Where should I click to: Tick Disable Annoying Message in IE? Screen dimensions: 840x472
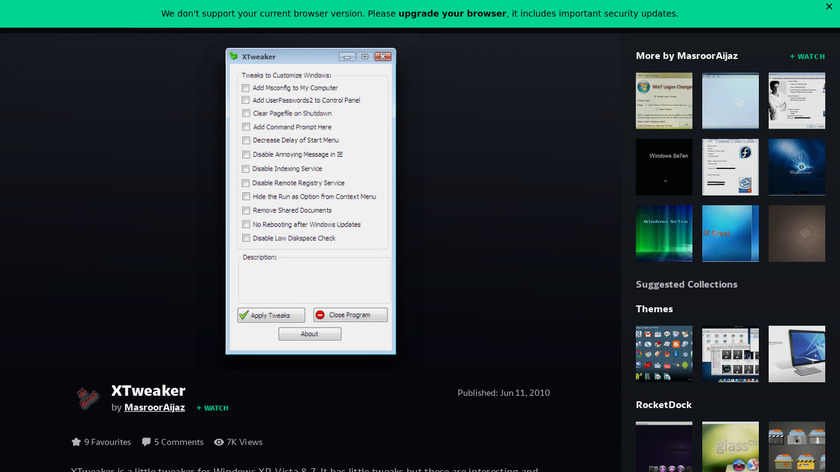[x=246, y=154]
